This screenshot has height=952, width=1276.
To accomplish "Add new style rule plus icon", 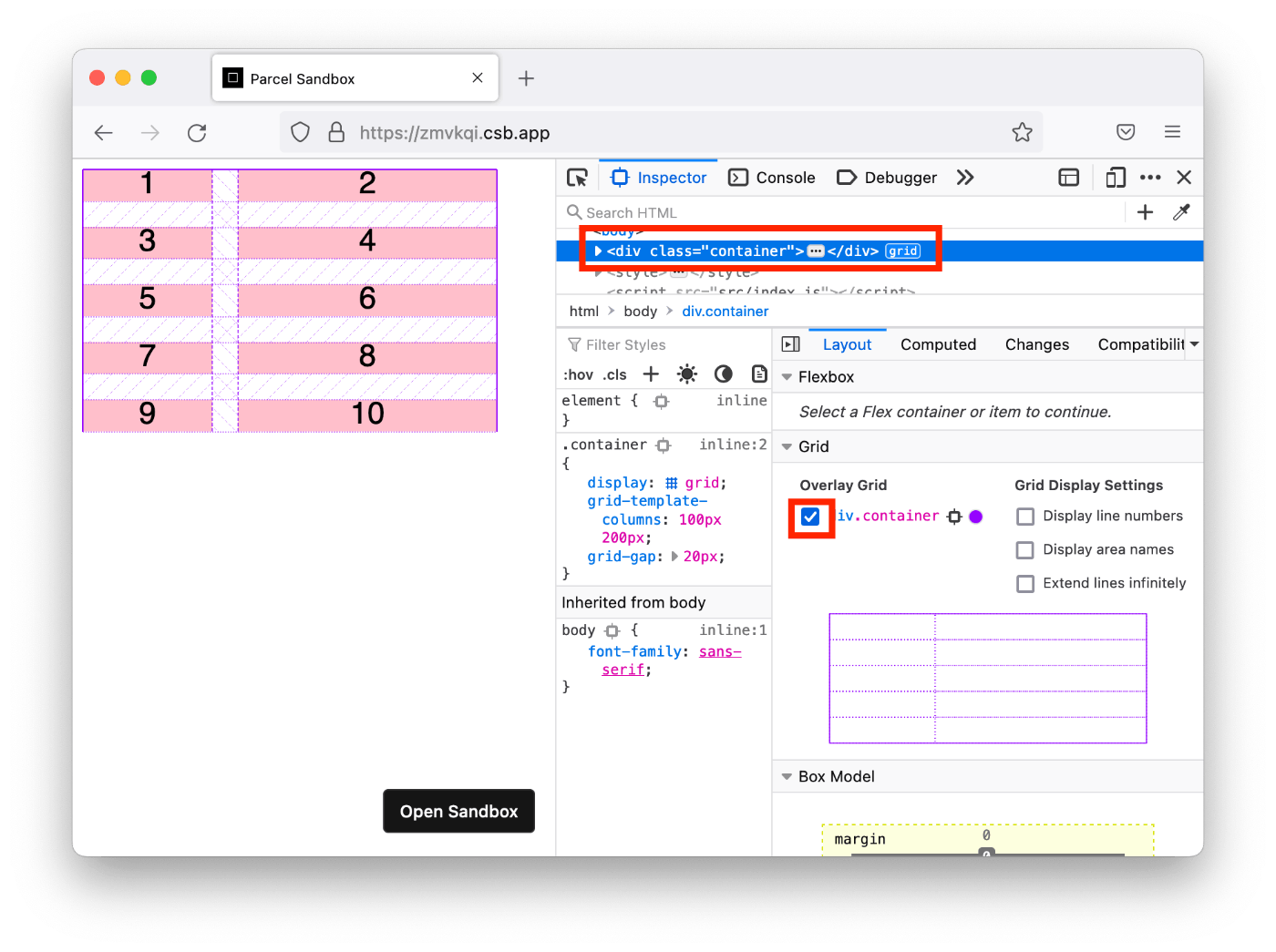I will (651, 374).
